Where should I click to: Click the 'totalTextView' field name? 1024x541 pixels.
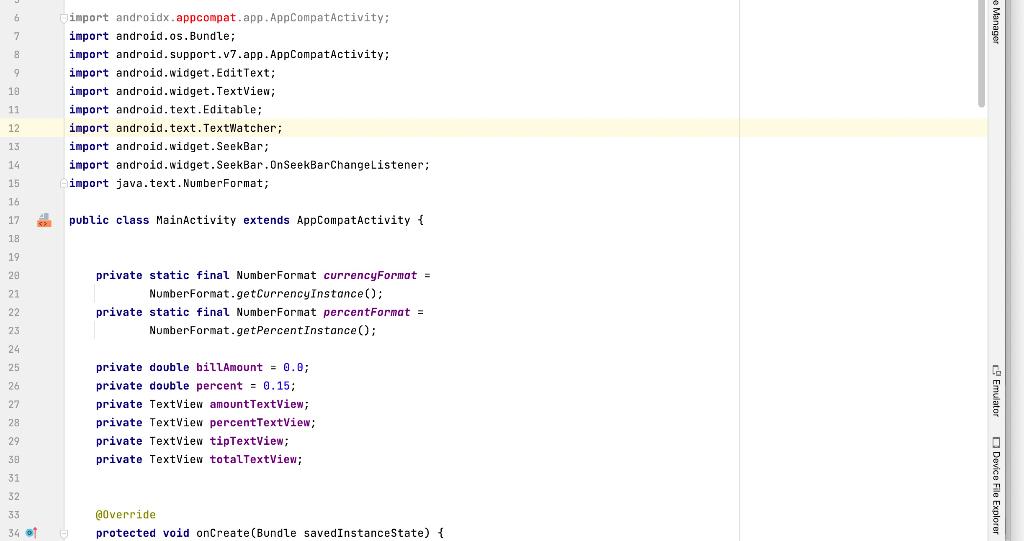coord(253,459)
